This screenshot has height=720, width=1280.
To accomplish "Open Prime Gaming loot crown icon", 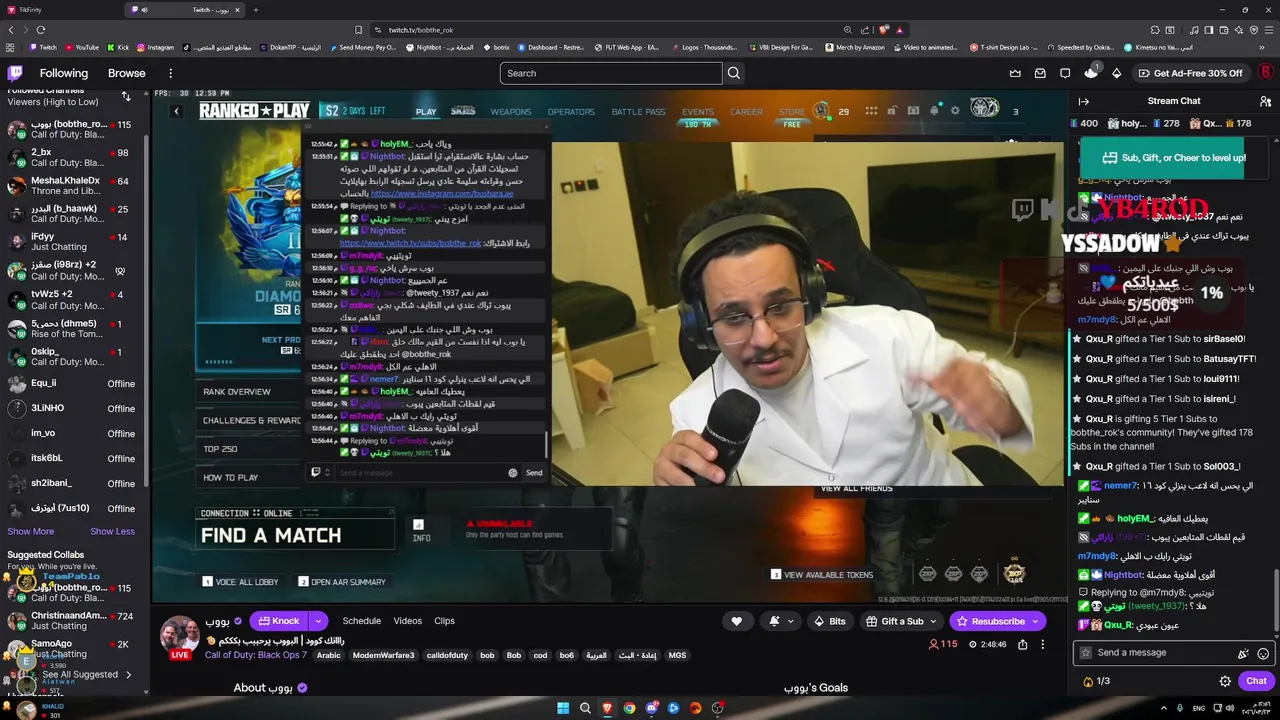I will coord(1015,73).
